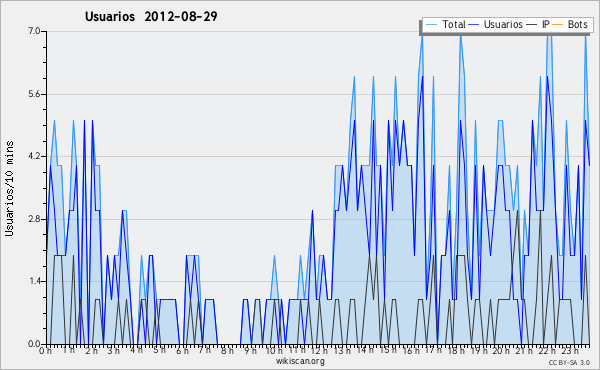This screenshot has height=370, width=600.
Task: Click the y-axis value 2.8
Action: (34, 219)
